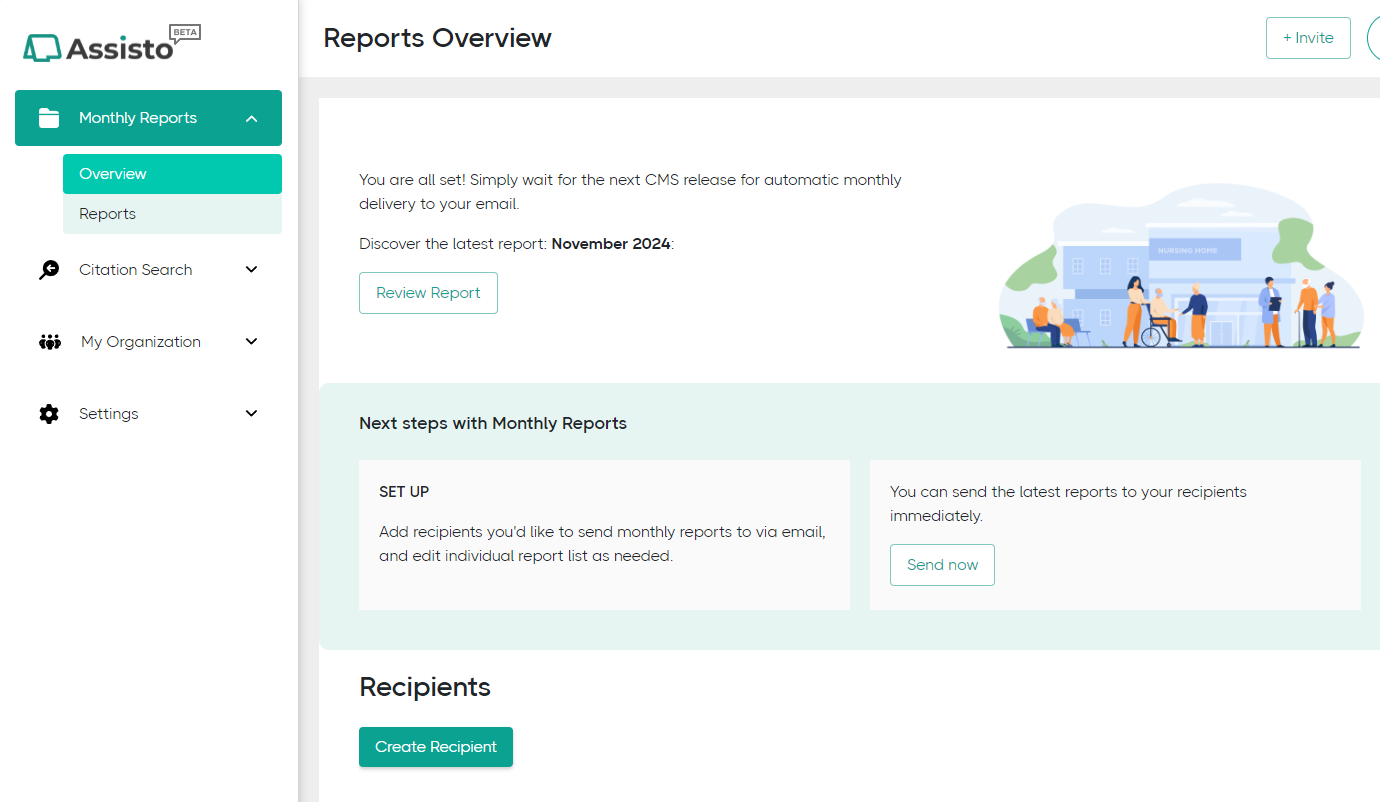Open the November 2024 Review Report button

428,293
